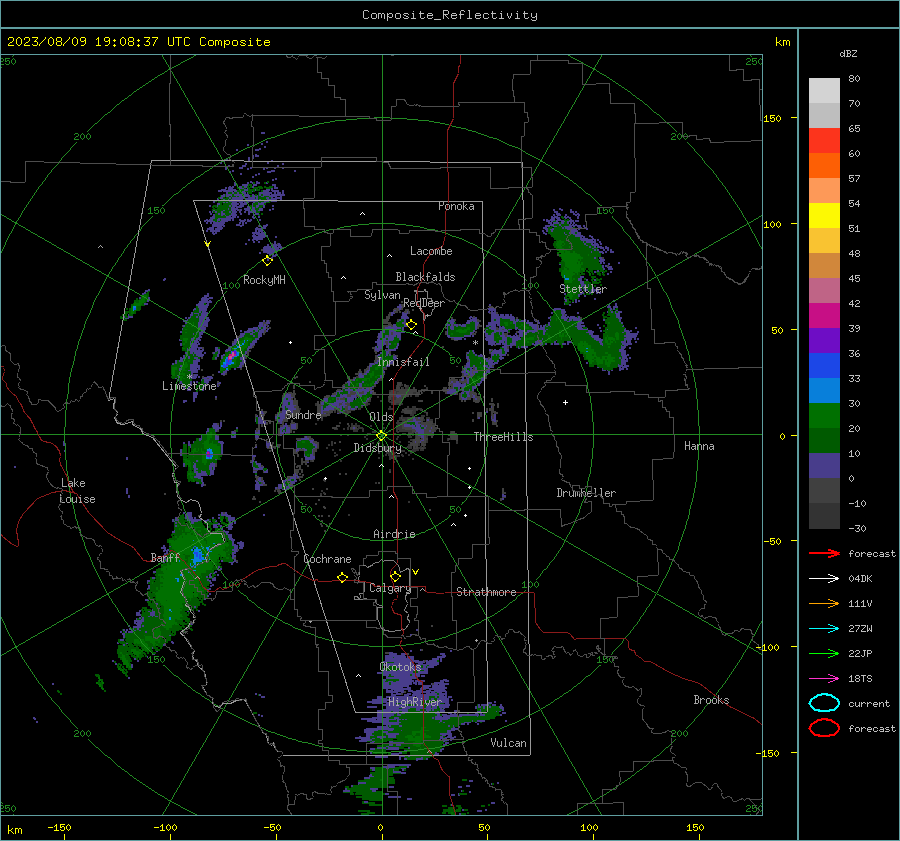Click the Lacombe city label
The image size is (900, 841).
point(431,251)
